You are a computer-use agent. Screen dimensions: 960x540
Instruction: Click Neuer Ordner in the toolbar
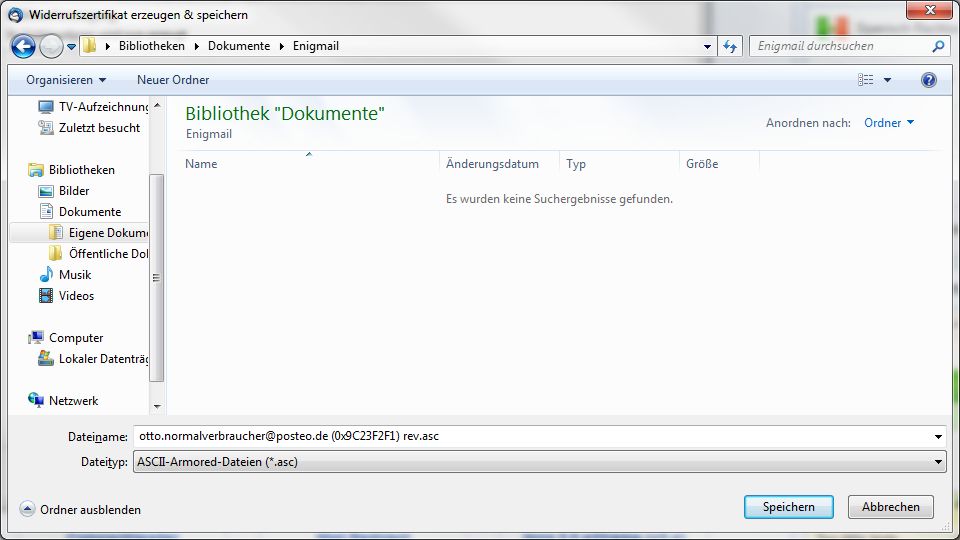173,80
